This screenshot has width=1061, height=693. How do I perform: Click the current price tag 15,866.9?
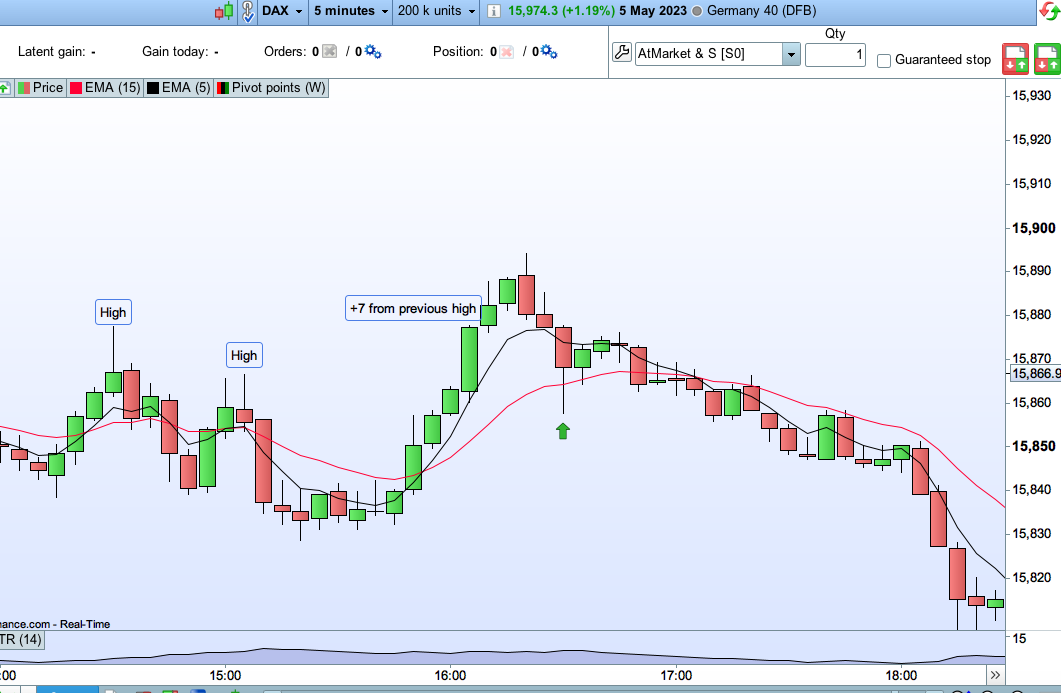tap(1035, 374)
